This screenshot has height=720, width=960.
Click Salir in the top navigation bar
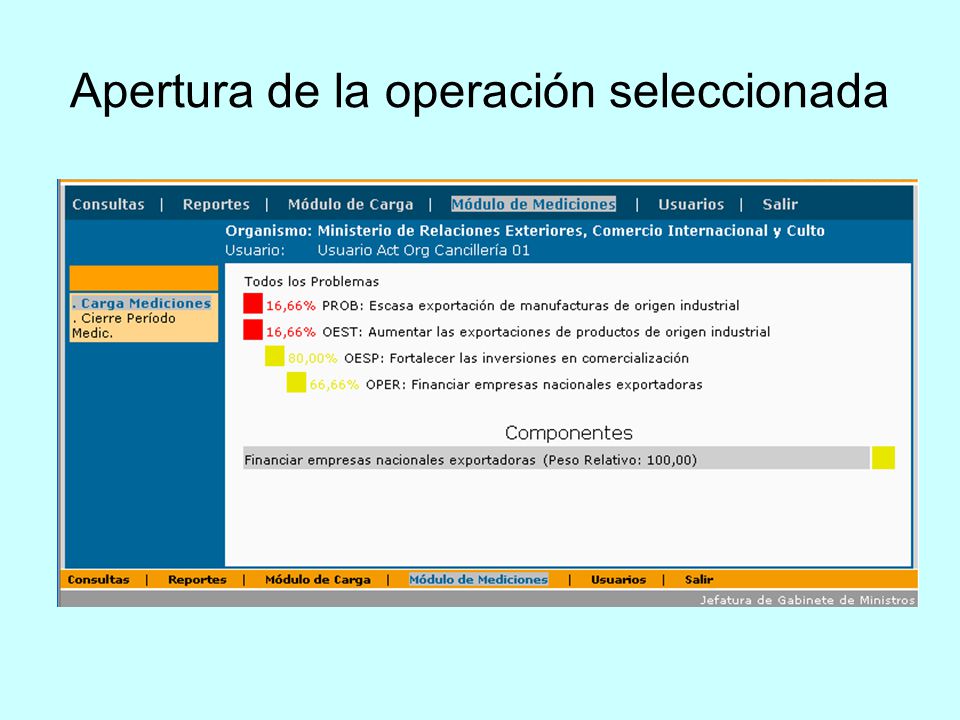coord(780,204)
